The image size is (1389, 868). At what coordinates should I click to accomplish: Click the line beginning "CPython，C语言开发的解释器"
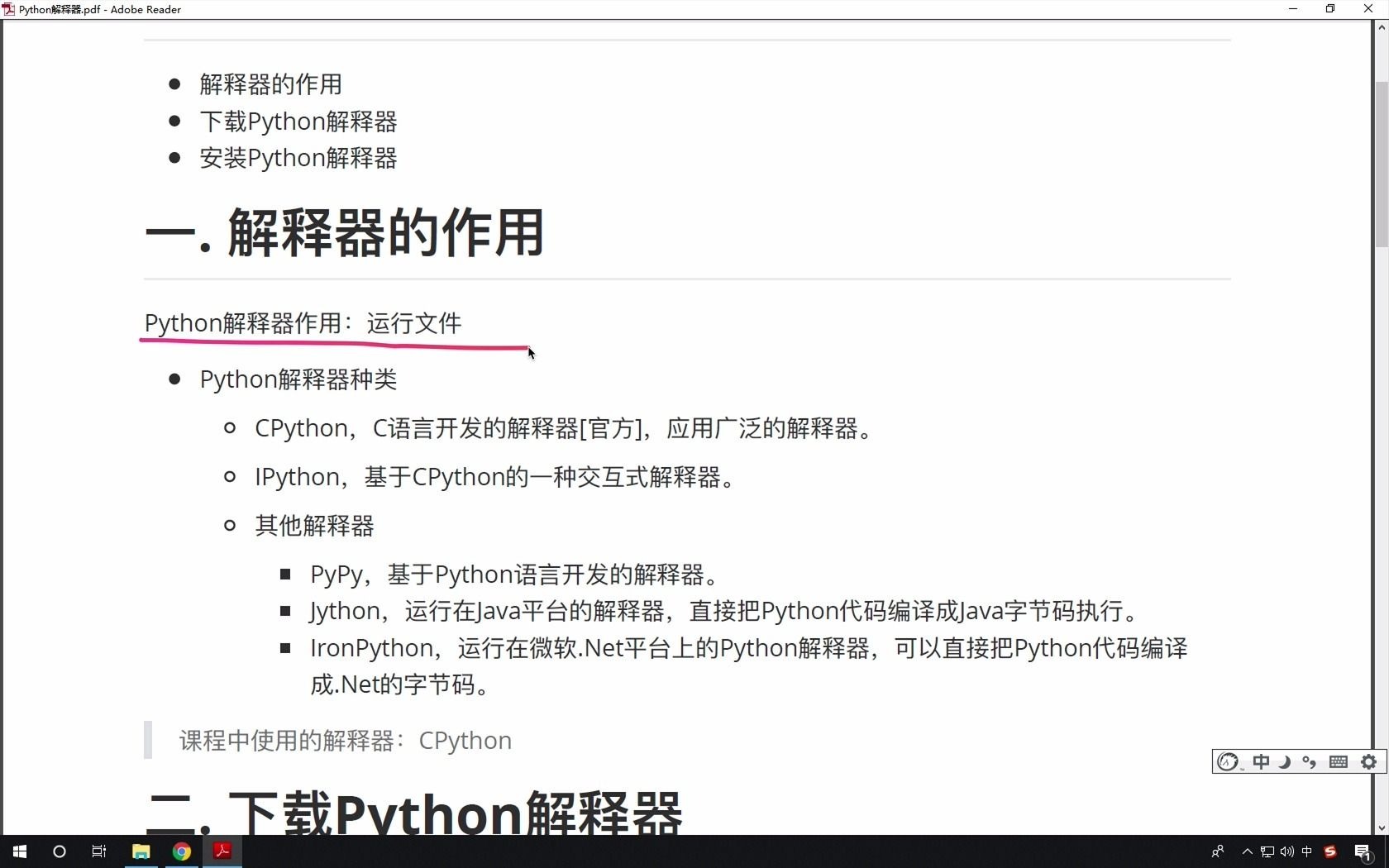click(564, 428)
